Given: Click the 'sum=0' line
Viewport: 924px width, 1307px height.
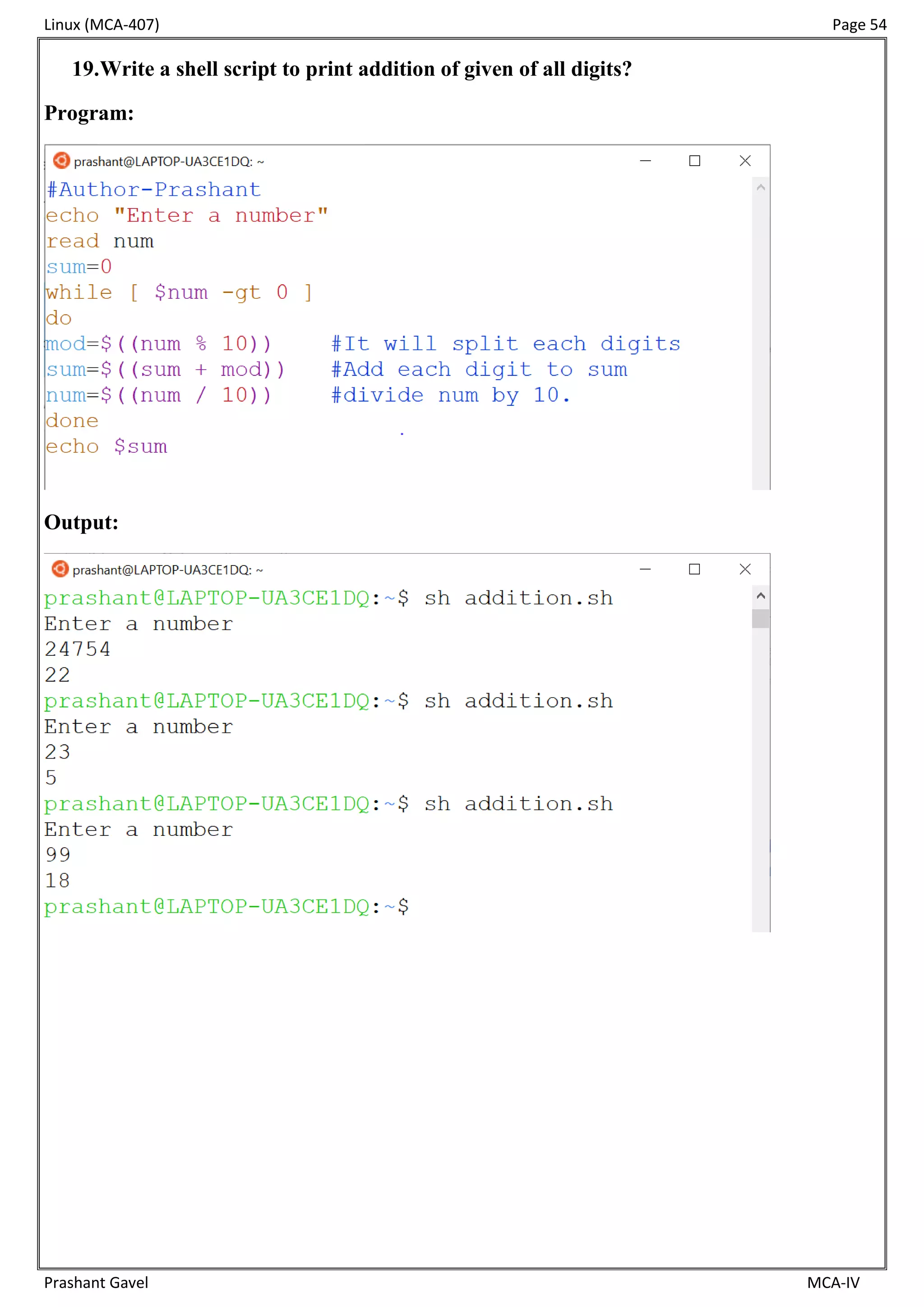Looking at the screenshot, I should coord(79,267).
